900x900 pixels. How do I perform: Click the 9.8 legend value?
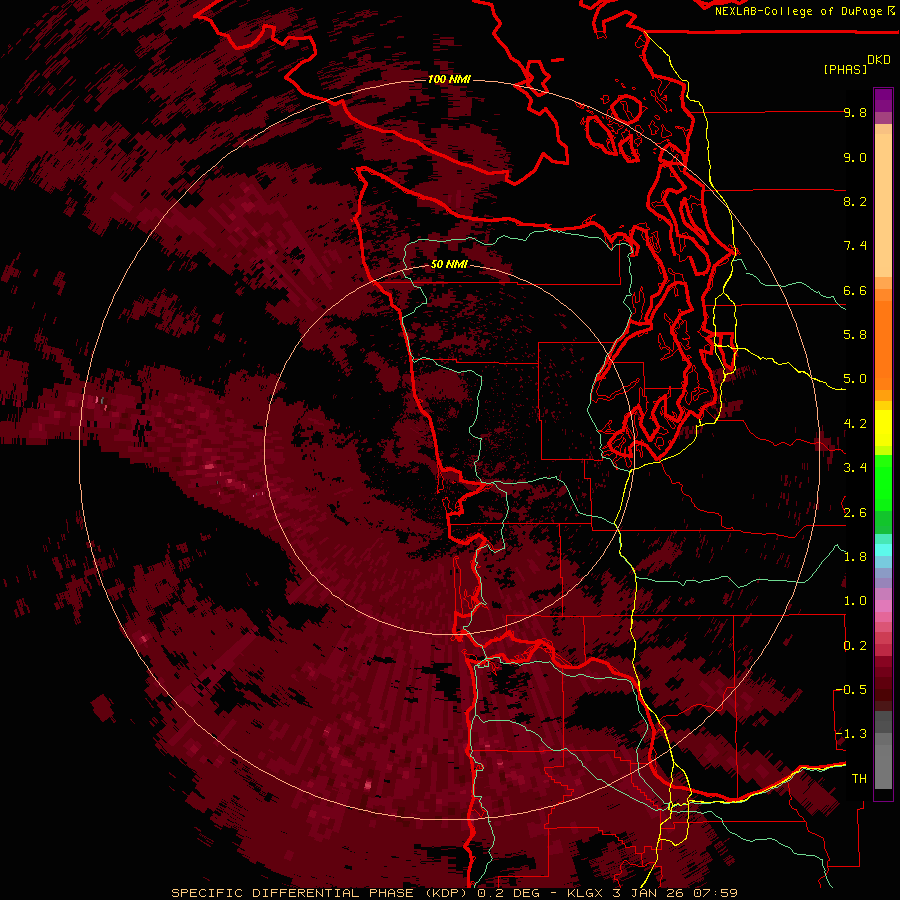pos(855,113)
